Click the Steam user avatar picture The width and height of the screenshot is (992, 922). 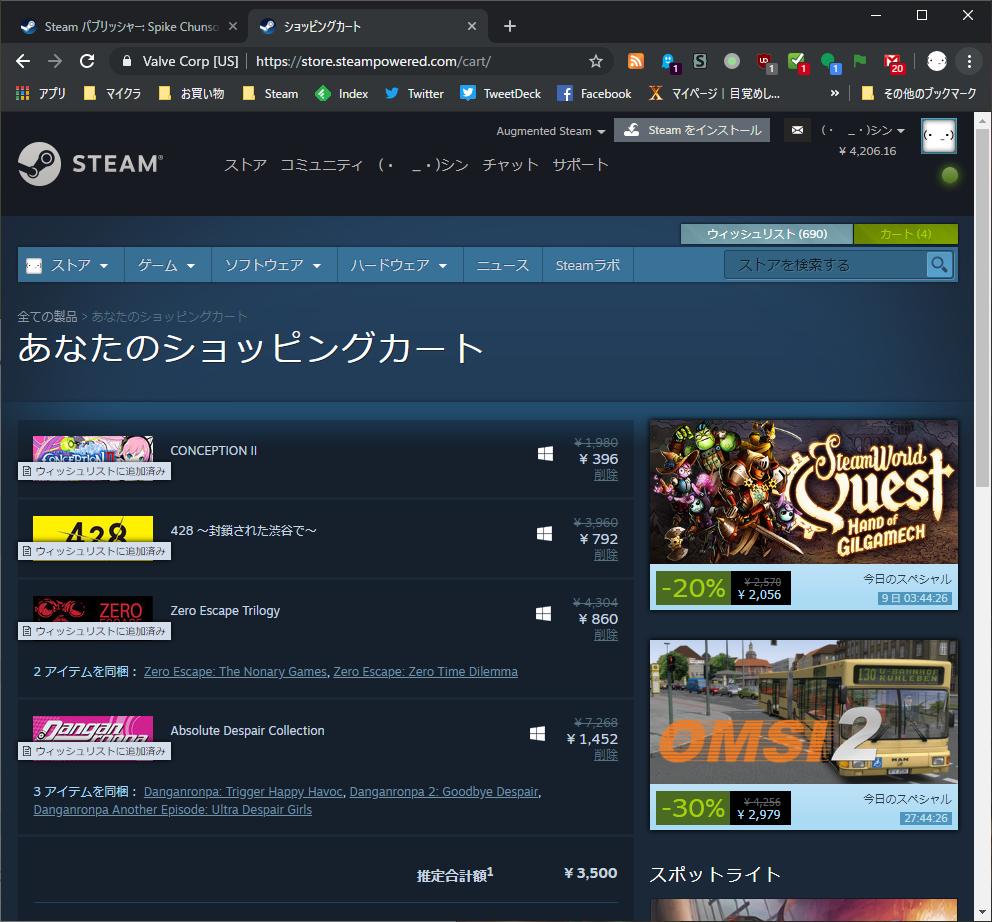click(939, 135)
